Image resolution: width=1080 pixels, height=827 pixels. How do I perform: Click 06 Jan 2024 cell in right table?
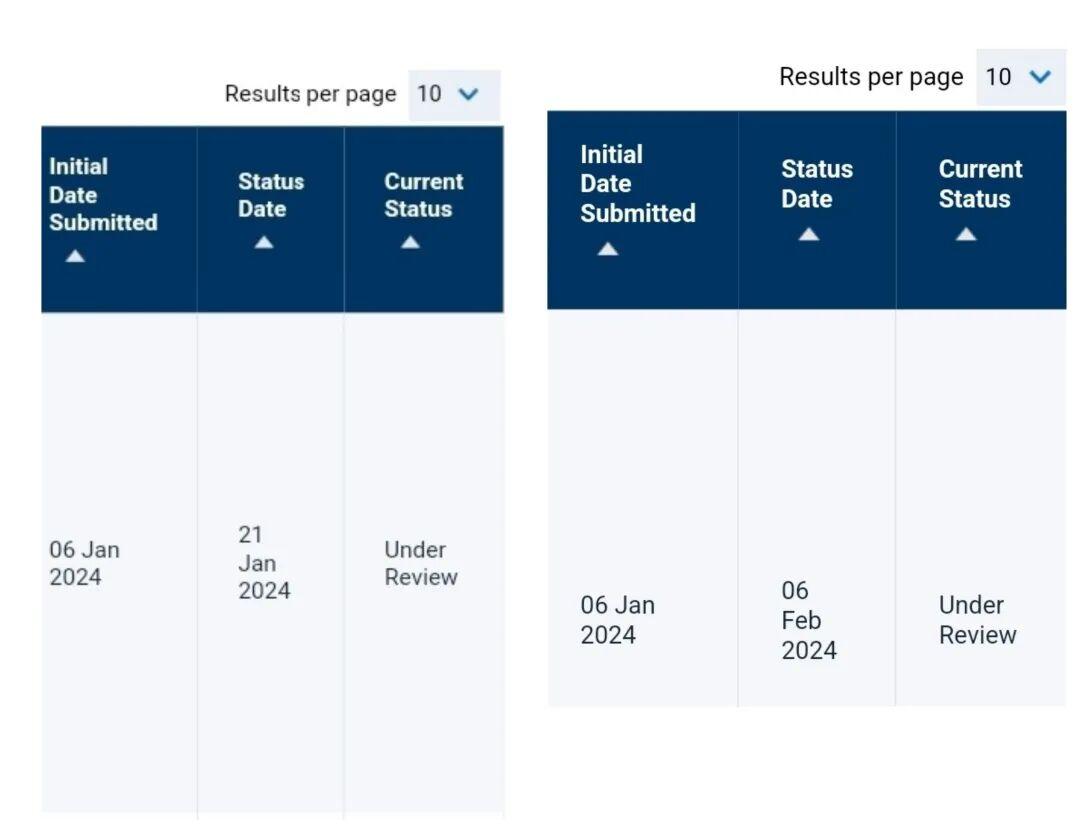click(x=617, y=620)
